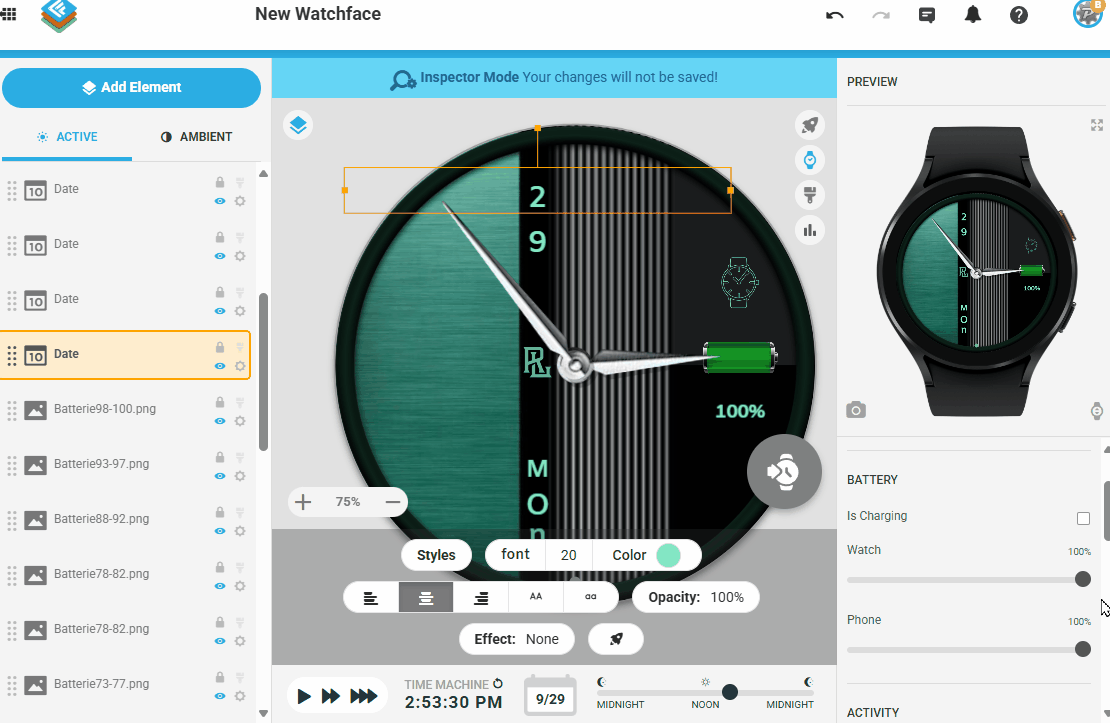The image size is (1110, 723).
Task: Click the bar chart icon on canvas
Action: tap(810, 230)
